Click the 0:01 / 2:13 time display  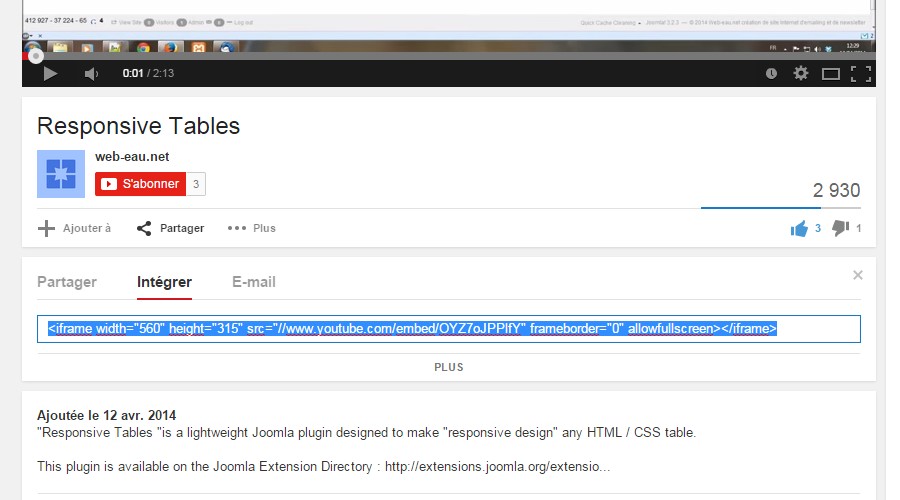(148, 73)
